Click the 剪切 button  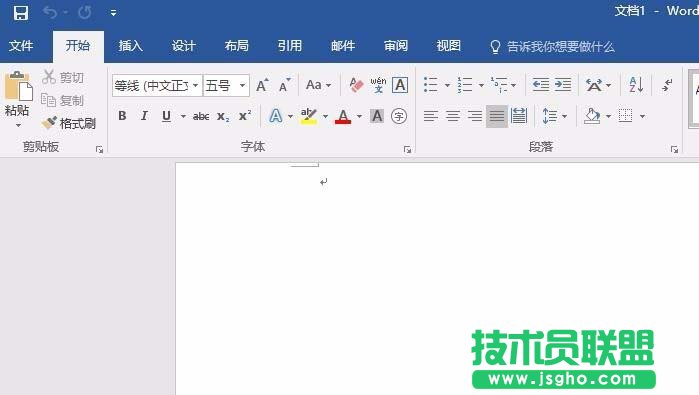click(63, 78)
